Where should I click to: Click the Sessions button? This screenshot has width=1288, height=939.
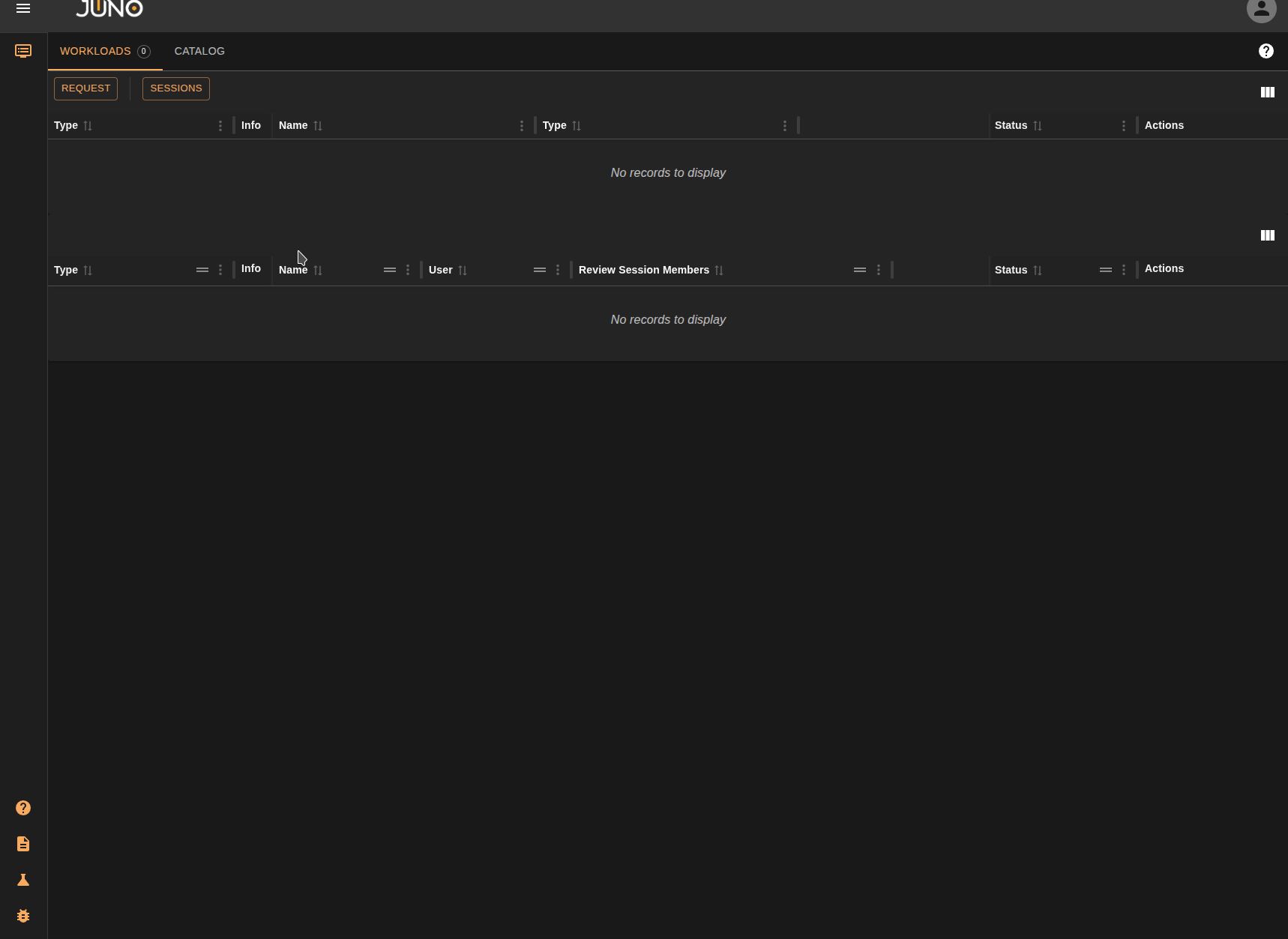[x=176, y=88]
